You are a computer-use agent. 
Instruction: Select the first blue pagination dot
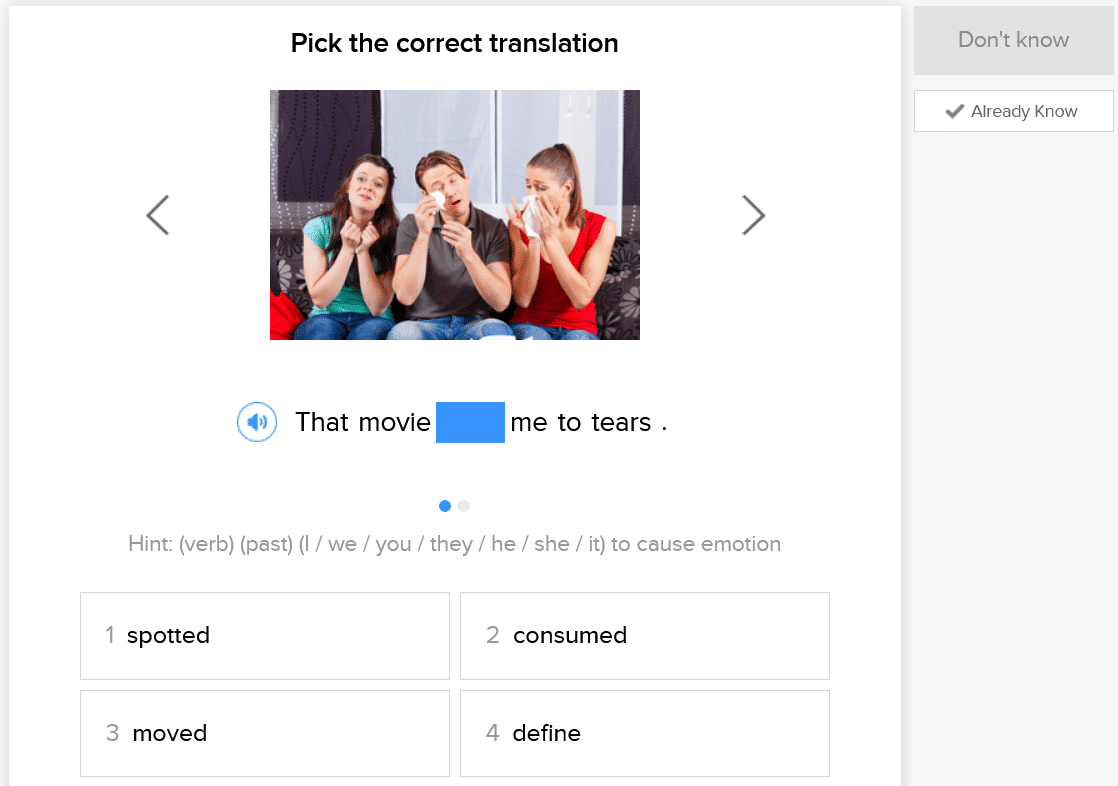pos(445,506)
